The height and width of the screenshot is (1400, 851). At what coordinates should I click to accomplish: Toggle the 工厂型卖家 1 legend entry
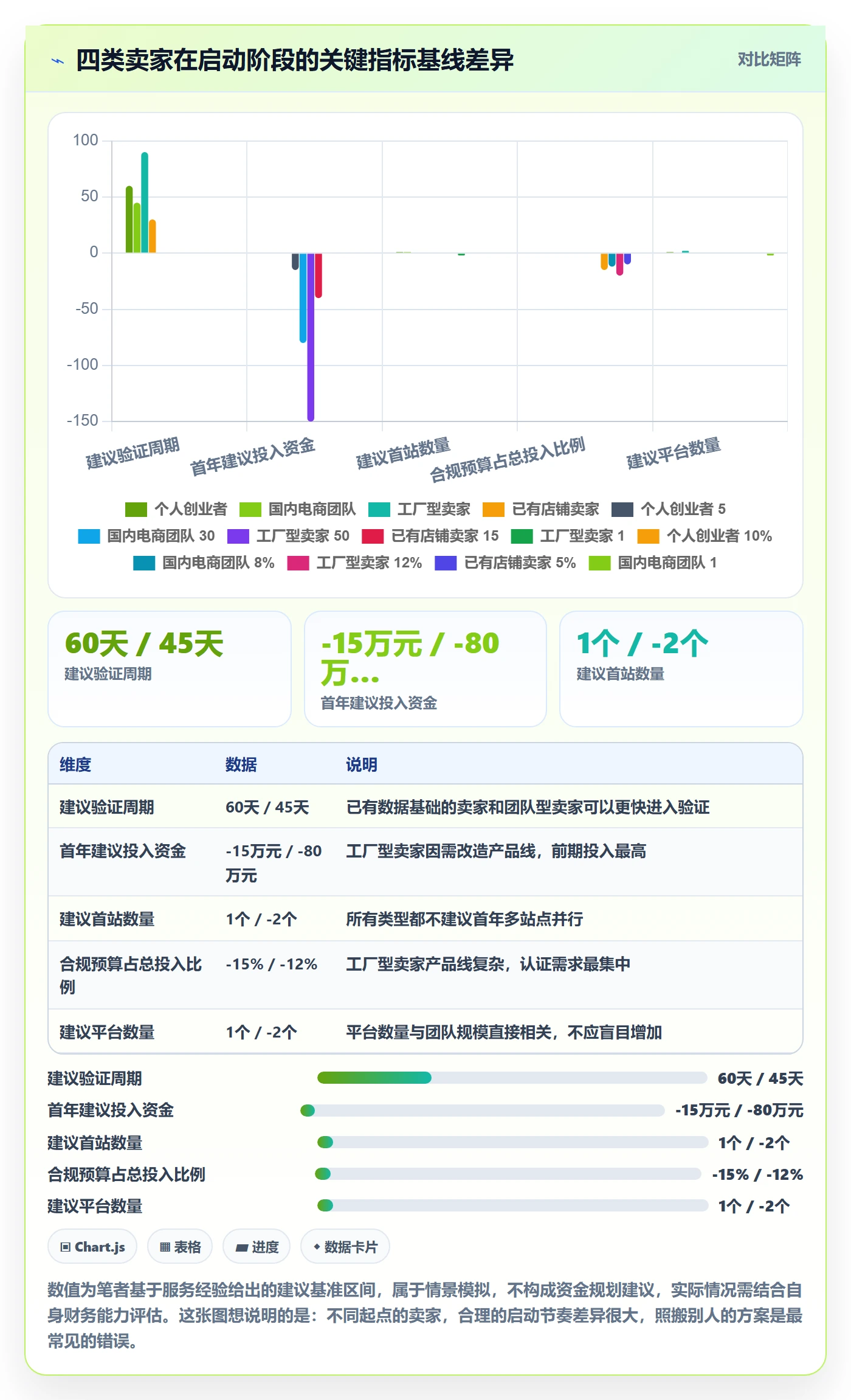coord(568,536)
